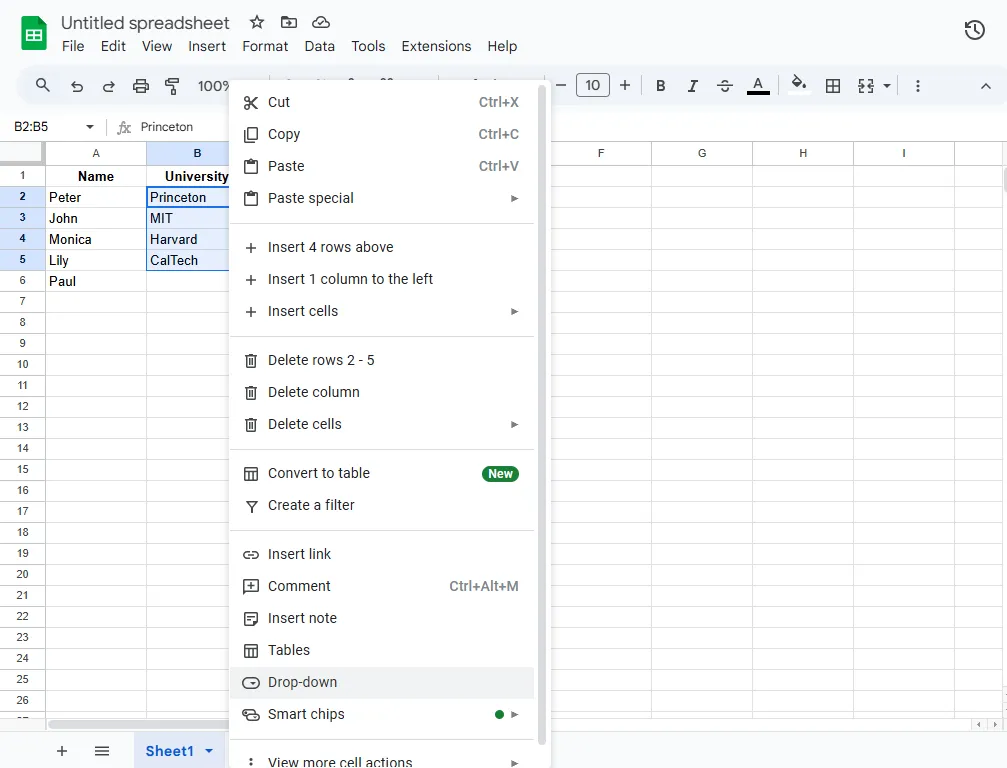Merge the selected cells
Viewport: 1007px width, 768px height.
[866, 86]
